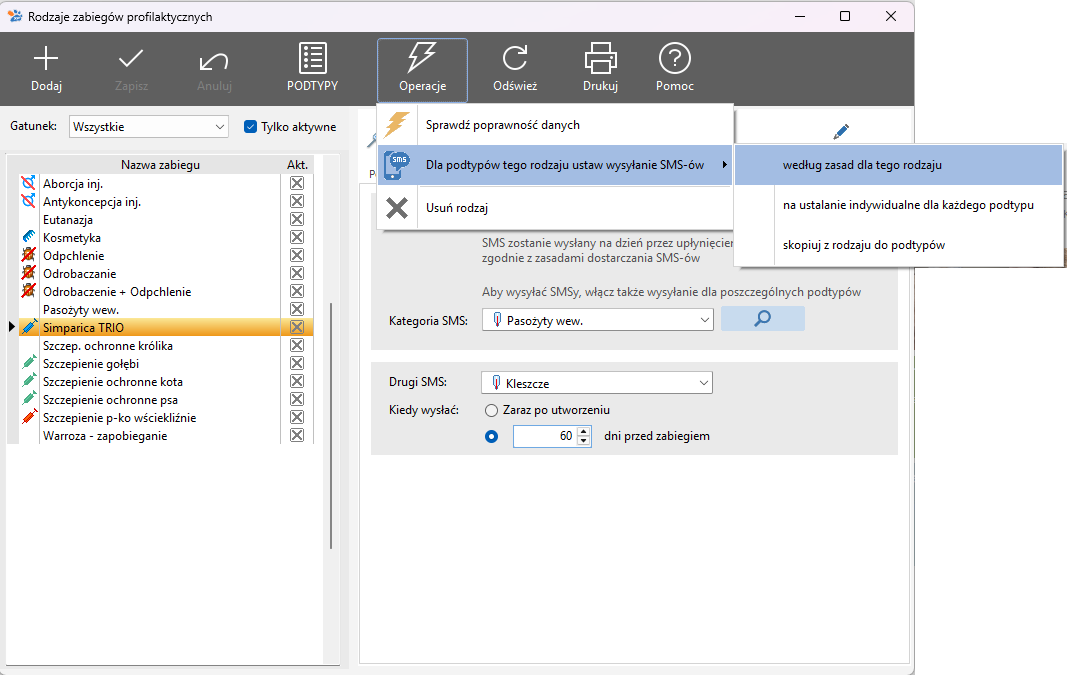Click the blue pencil edit icon
This screenshot has width=1067, height=675.
pos(841,131)
